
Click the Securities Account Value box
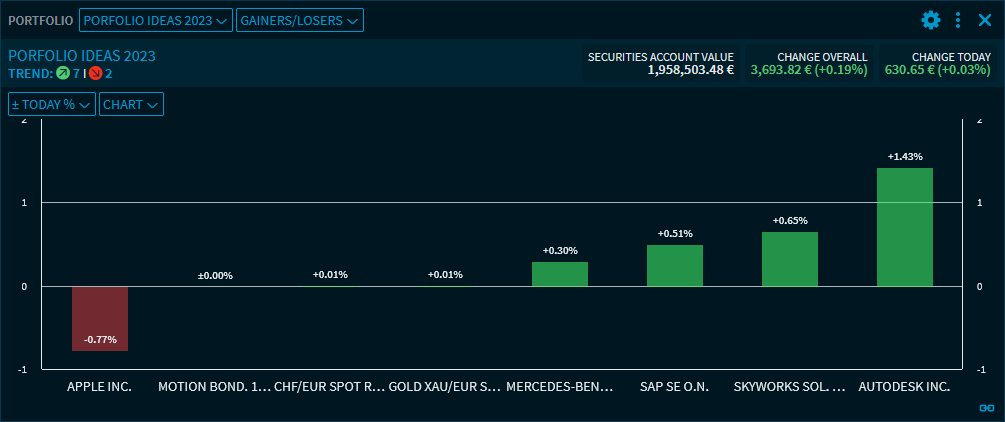[x=661, y=64]
